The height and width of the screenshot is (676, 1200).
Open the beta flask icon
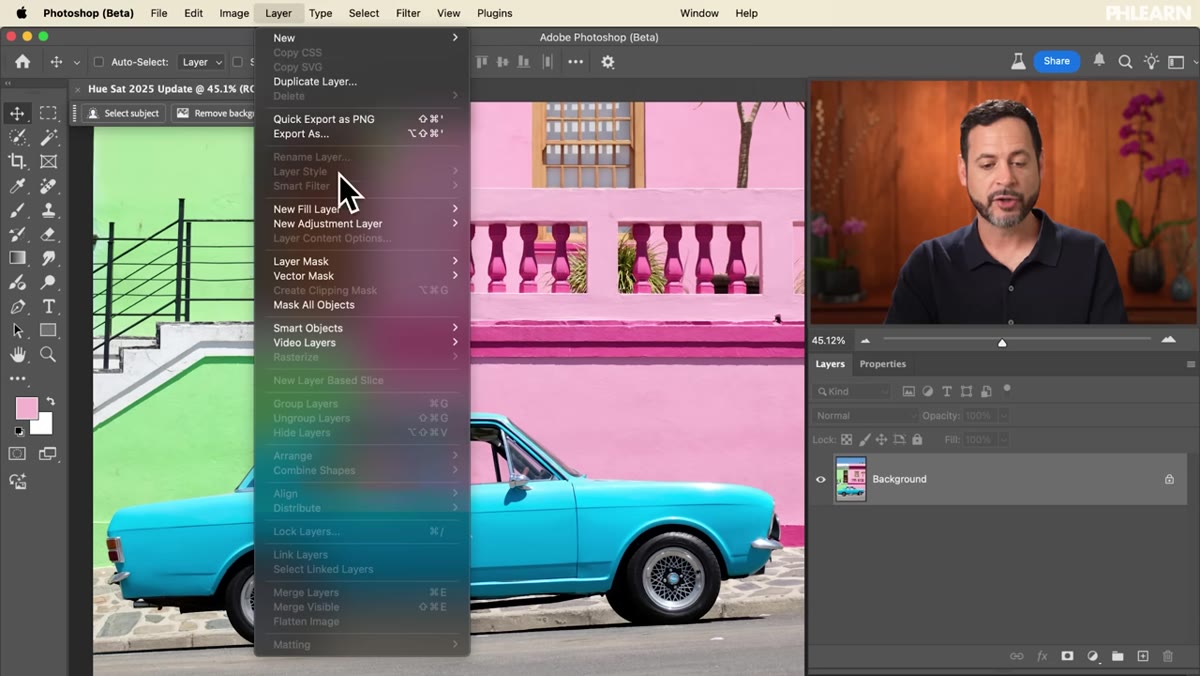click(x=1018, y=61)
